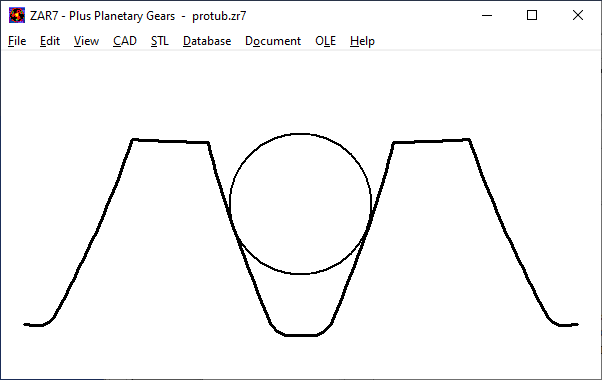Click the ZAR7 application icon in title bar

[17, 15]
